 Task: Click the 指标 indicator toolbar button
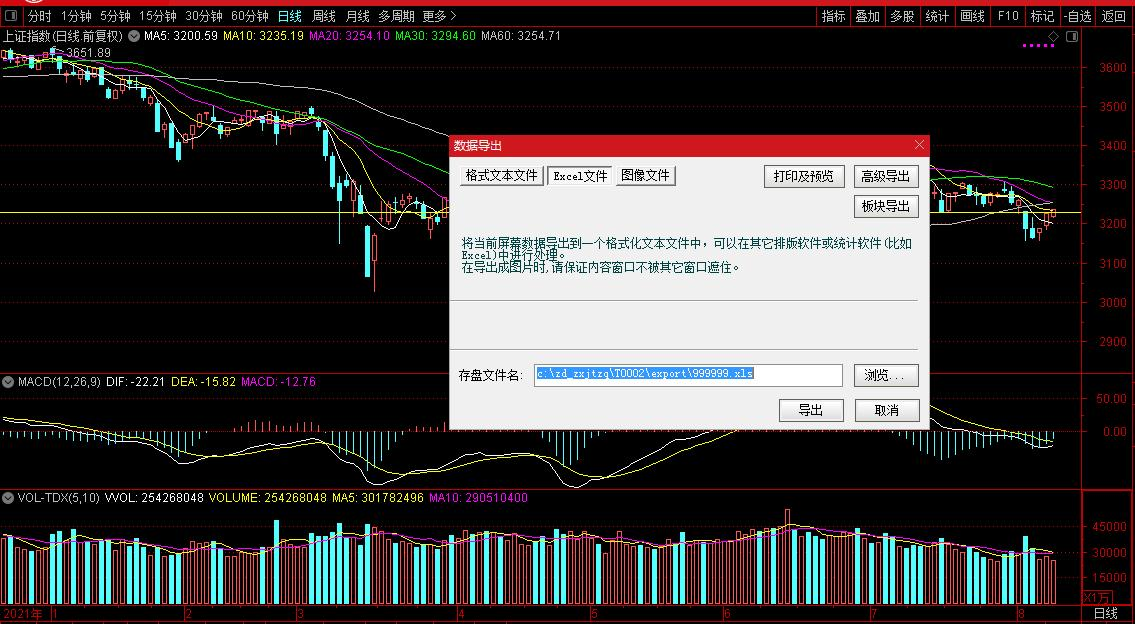(833, 16)
